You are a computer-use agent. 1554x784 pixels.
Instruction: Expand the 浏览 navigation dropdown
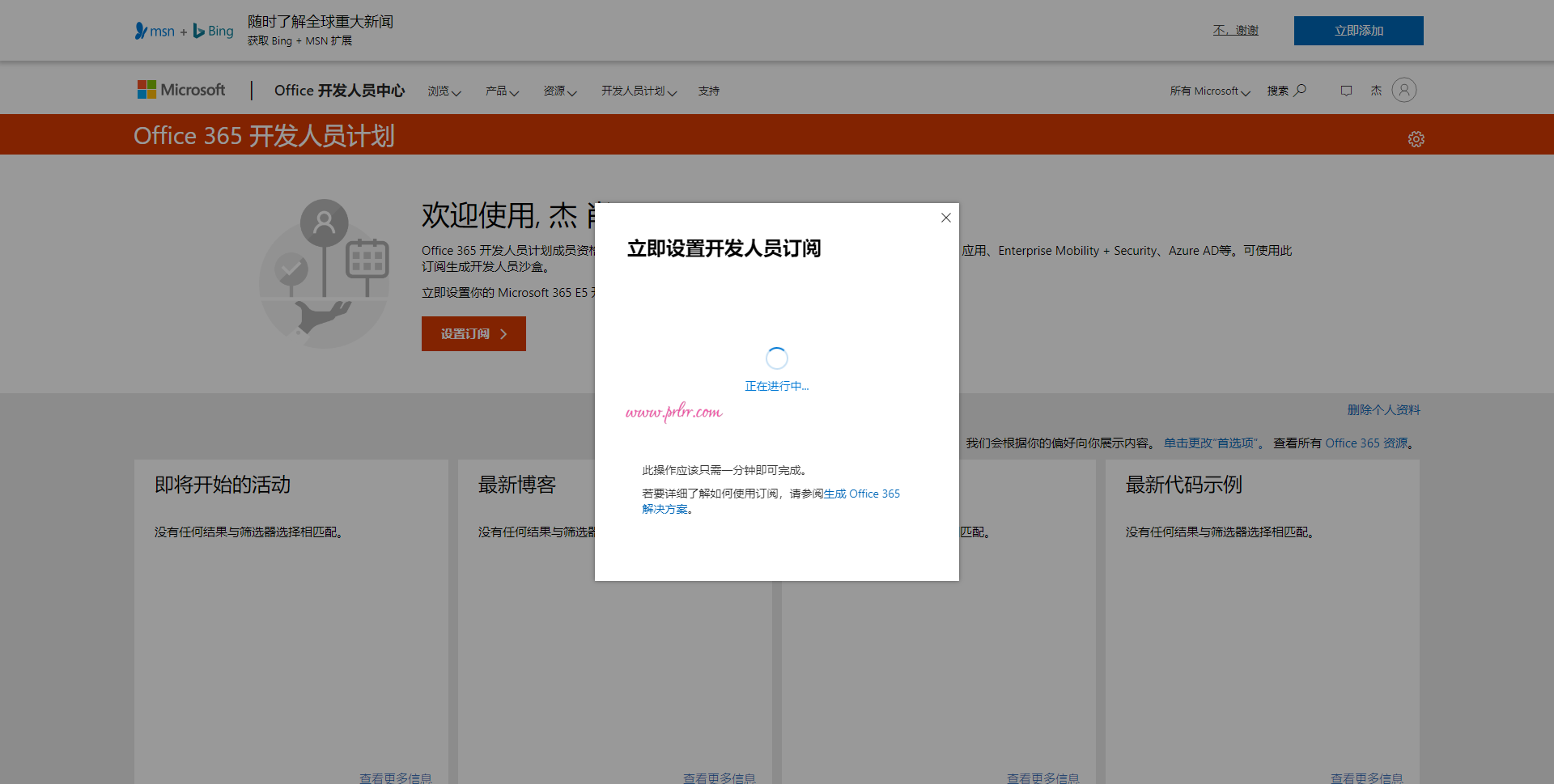444,91
